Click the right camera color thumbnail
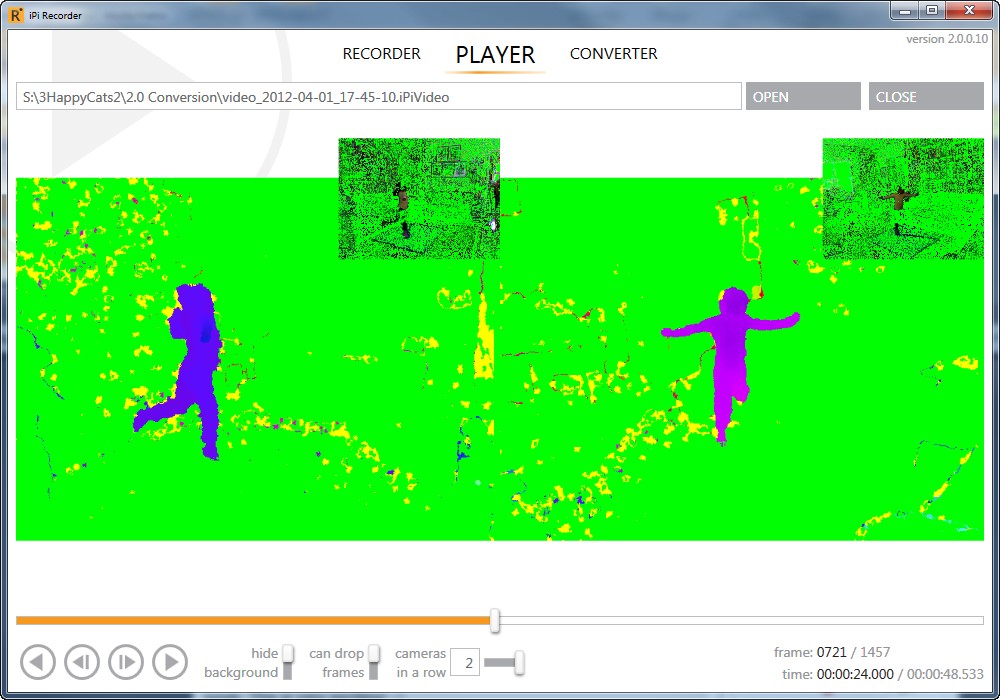The image size is (1000, 700). 903,198
